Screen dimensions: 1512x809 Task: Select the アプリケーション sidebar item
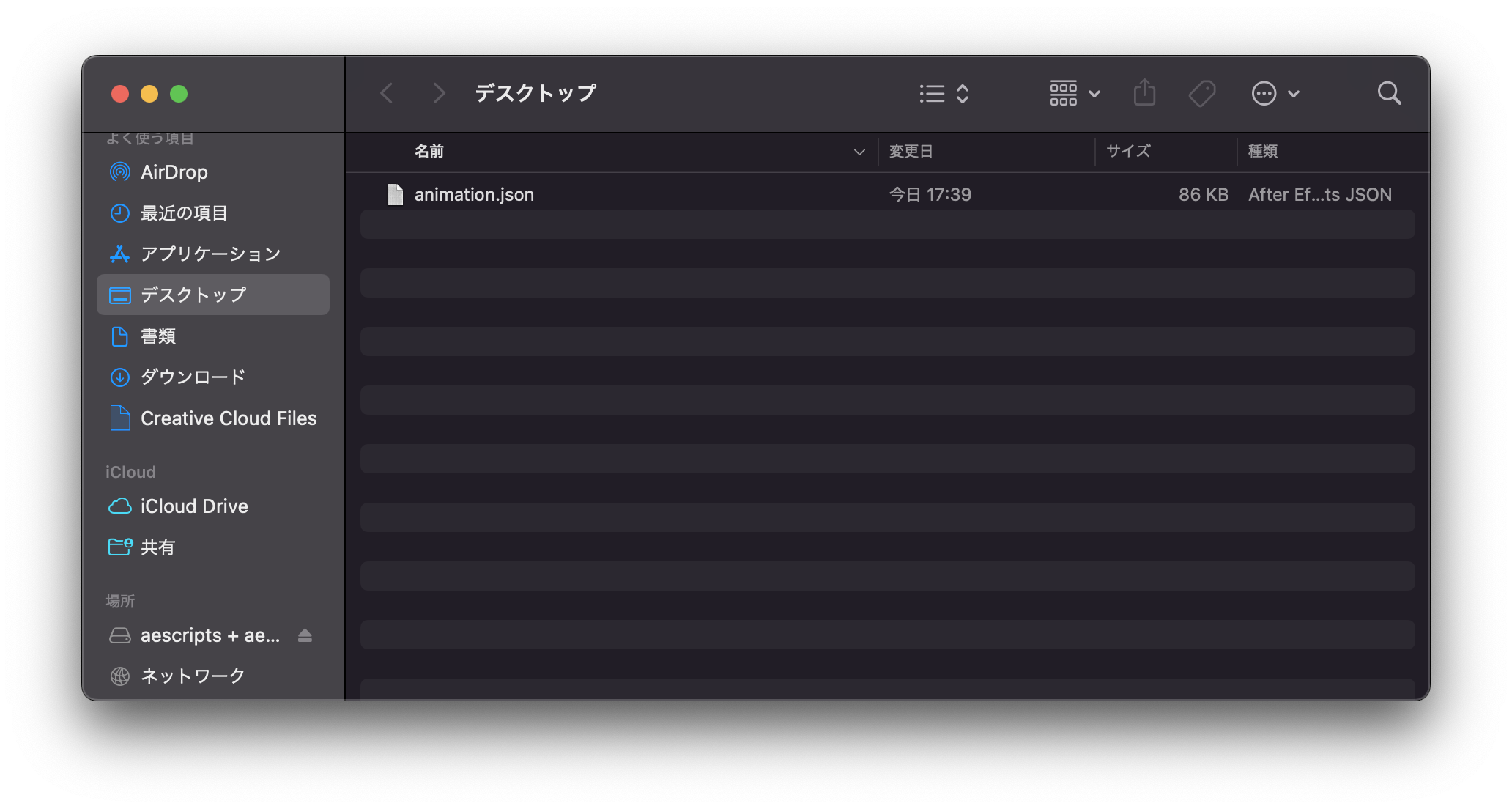(x=209, y=253)
